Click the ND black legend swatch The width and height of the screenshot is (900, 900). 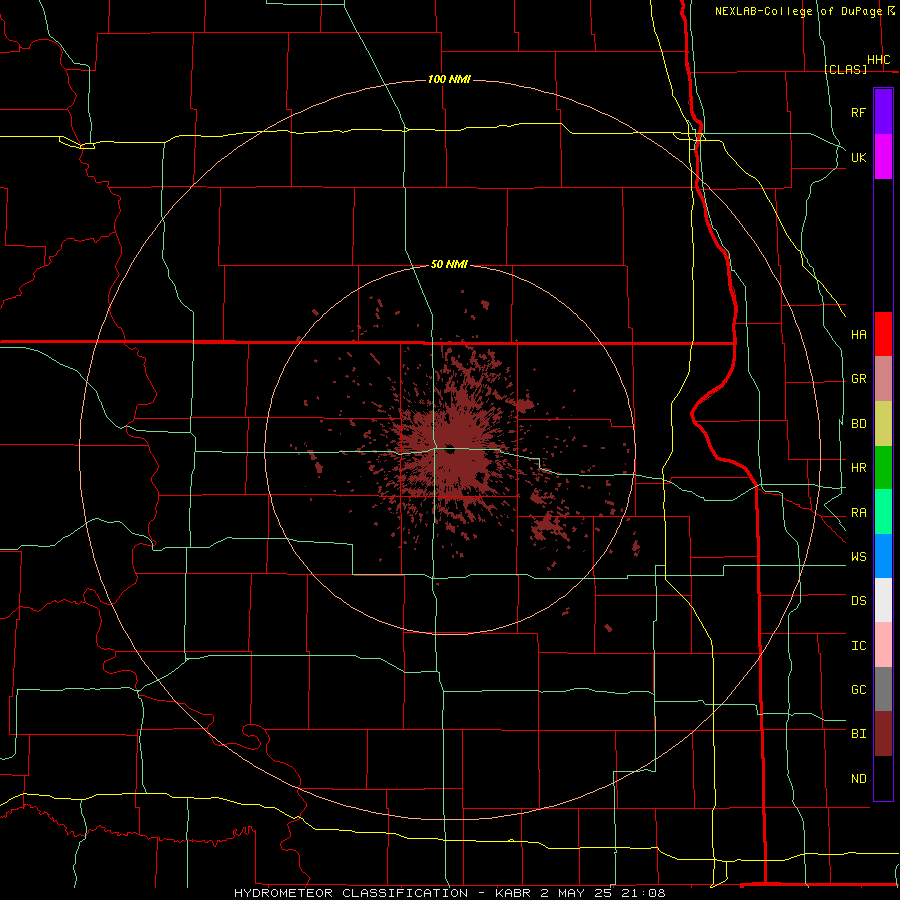click(883, 778)
